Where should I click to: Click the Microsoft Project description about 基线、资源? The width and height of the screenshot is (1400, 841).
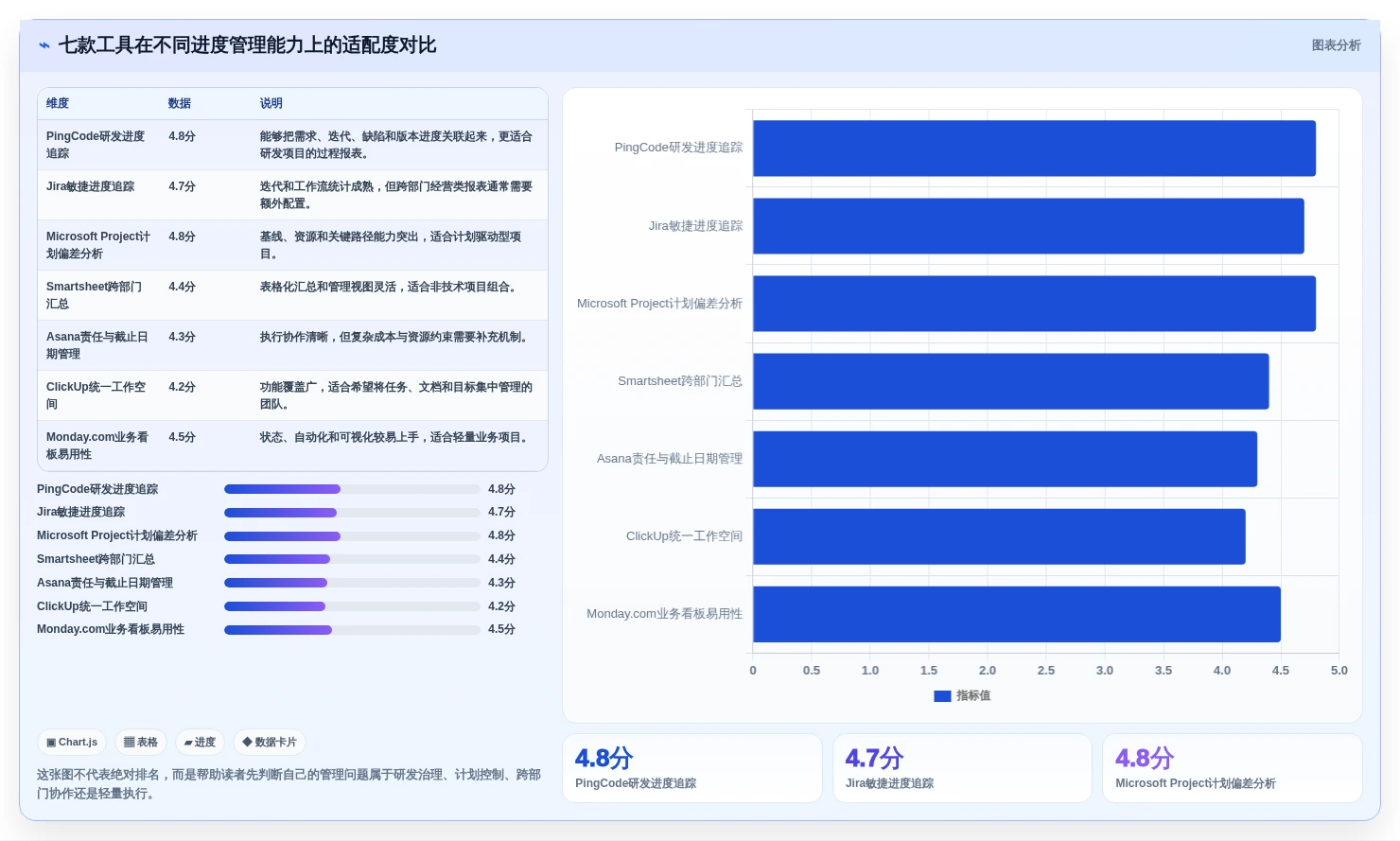[391, 245]
